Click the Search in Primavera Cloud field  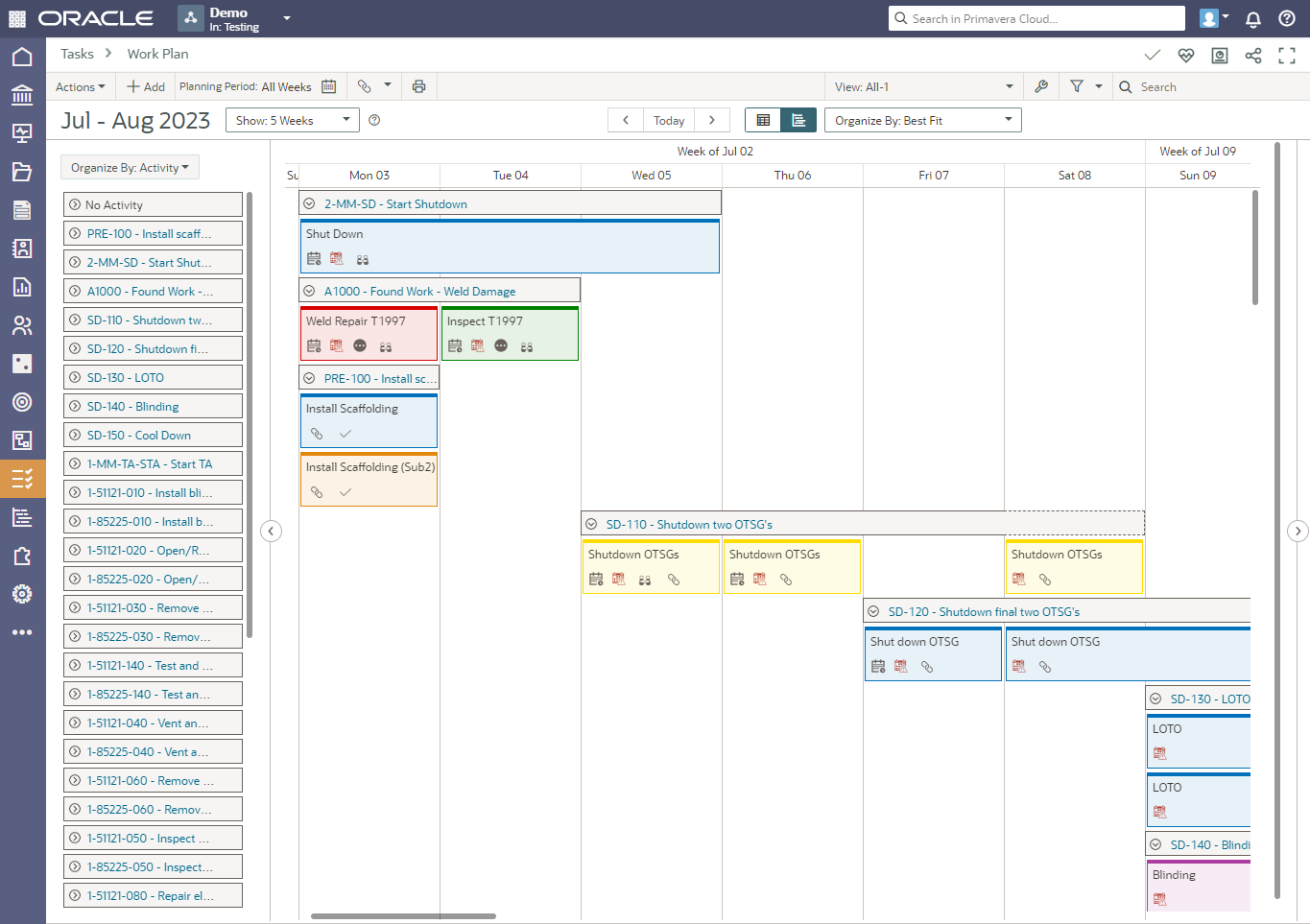(x=1036, y=18)
